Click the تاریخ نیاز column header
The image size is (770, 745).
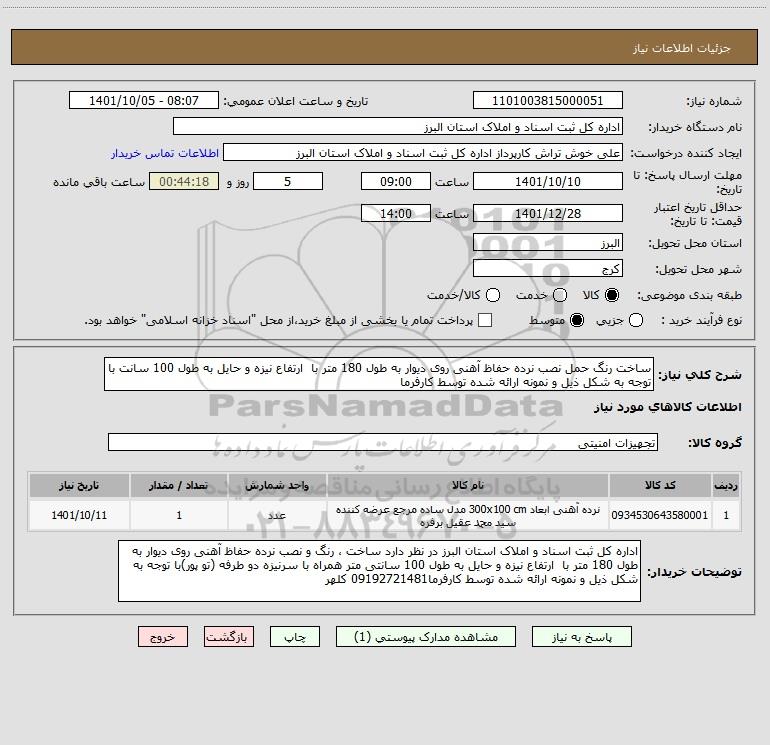click(x=79, y=485)
